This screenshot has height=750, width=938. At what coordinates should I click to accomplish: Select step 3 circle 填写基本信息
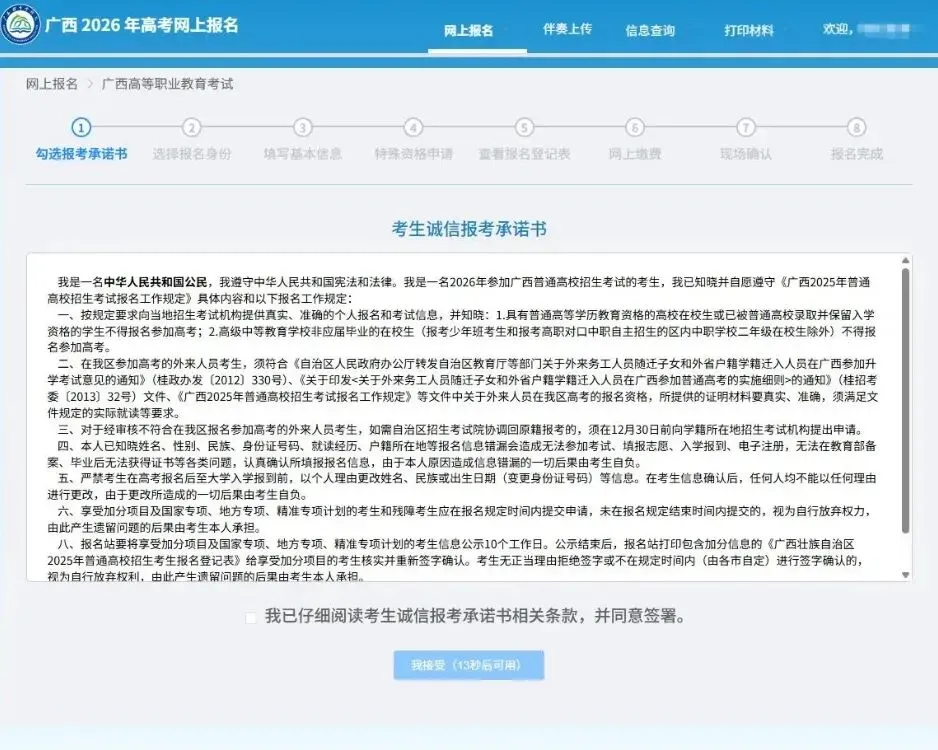[x=303, y=127]
